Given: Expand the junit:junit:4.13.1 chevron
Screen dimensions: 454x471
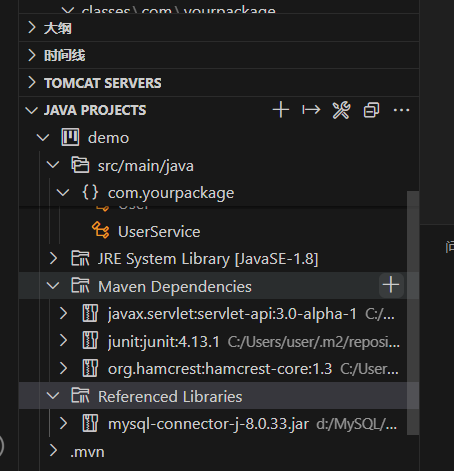Looking at the screenshot, I should (x=63, y=341).
